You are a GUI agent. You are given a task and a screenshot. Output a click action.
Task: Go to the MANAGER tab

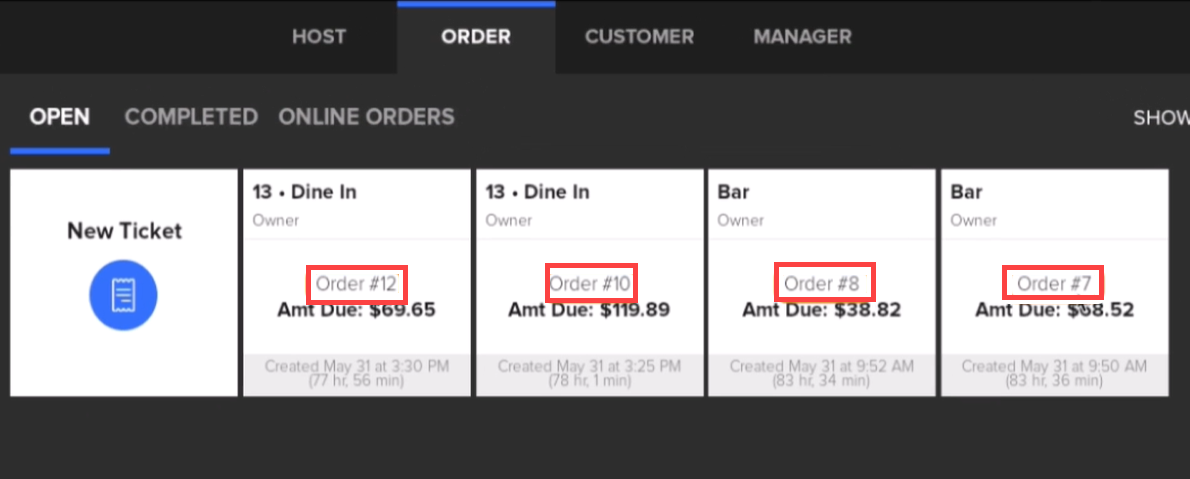pyautogui.click(x=802, y=37)
